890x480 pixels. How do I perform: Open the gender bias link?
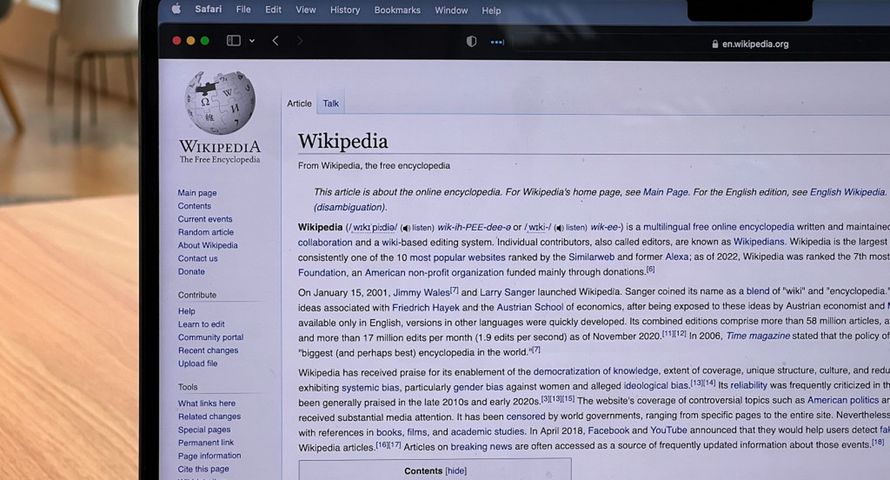pyautogui.click(x=478, y=387)
